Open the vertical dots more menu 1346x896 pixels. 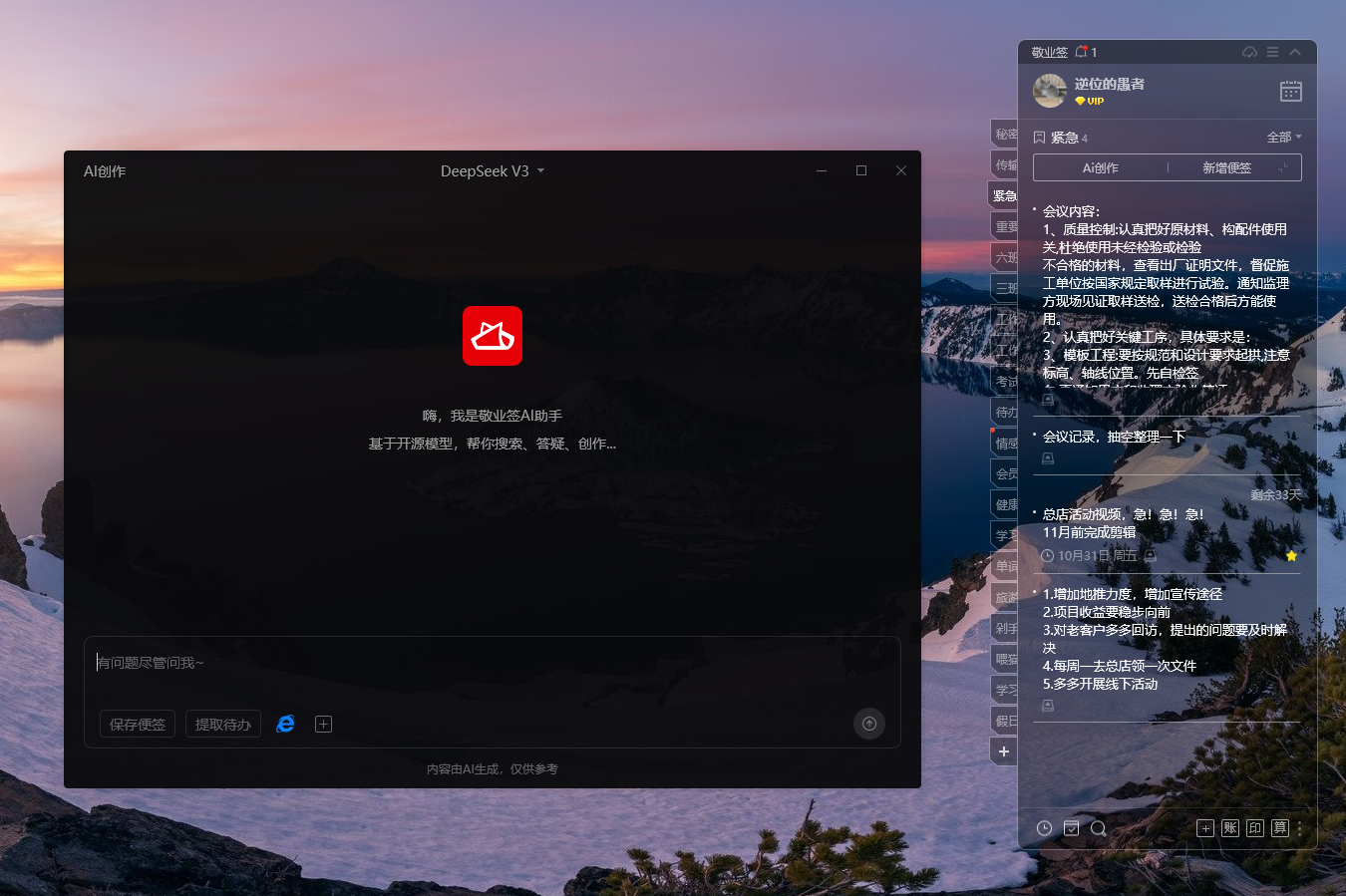coord(1300,828)
